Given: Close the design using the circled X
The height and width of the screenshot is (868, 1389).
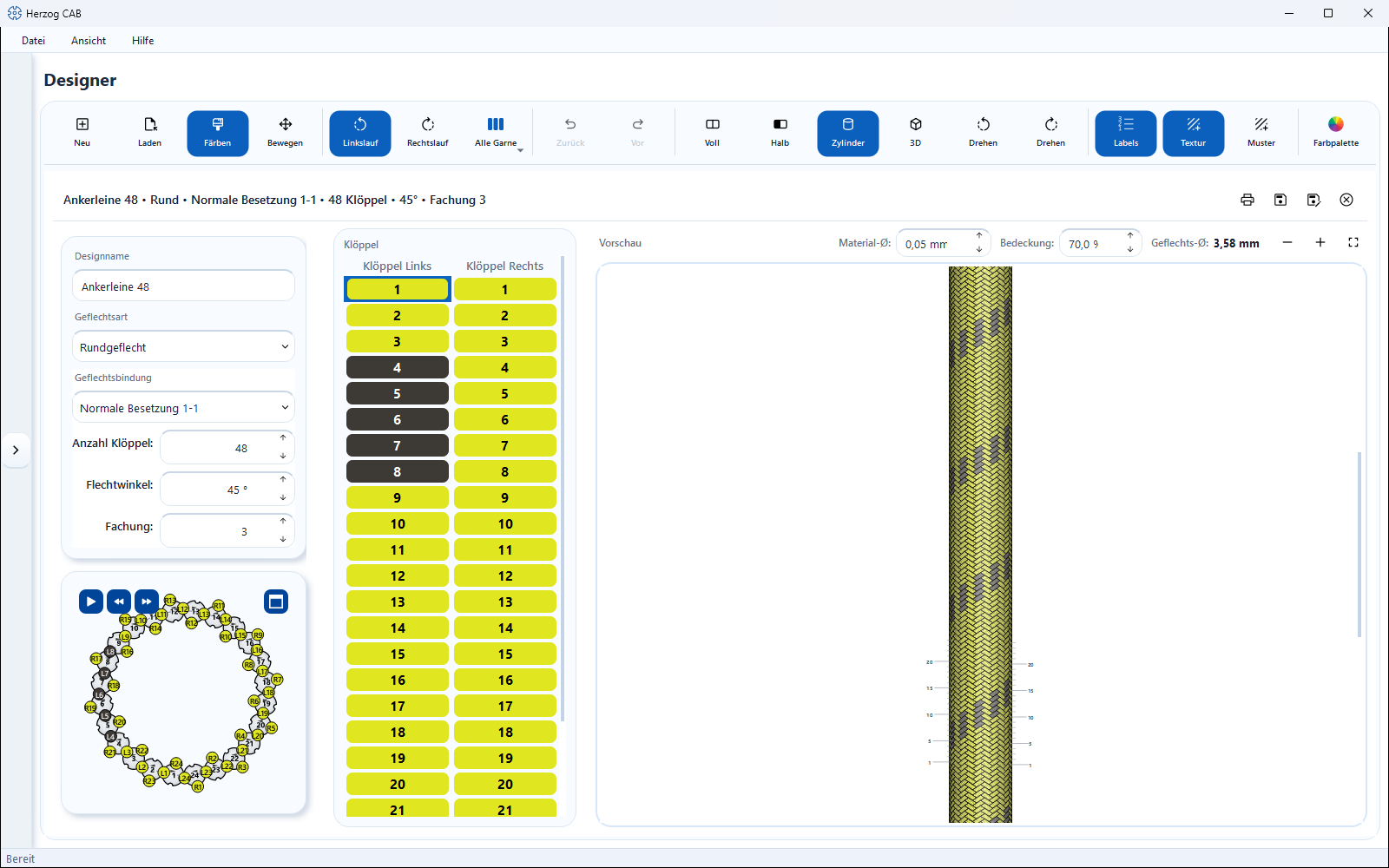Looking at the screenshot, I should click(1346, 200).
